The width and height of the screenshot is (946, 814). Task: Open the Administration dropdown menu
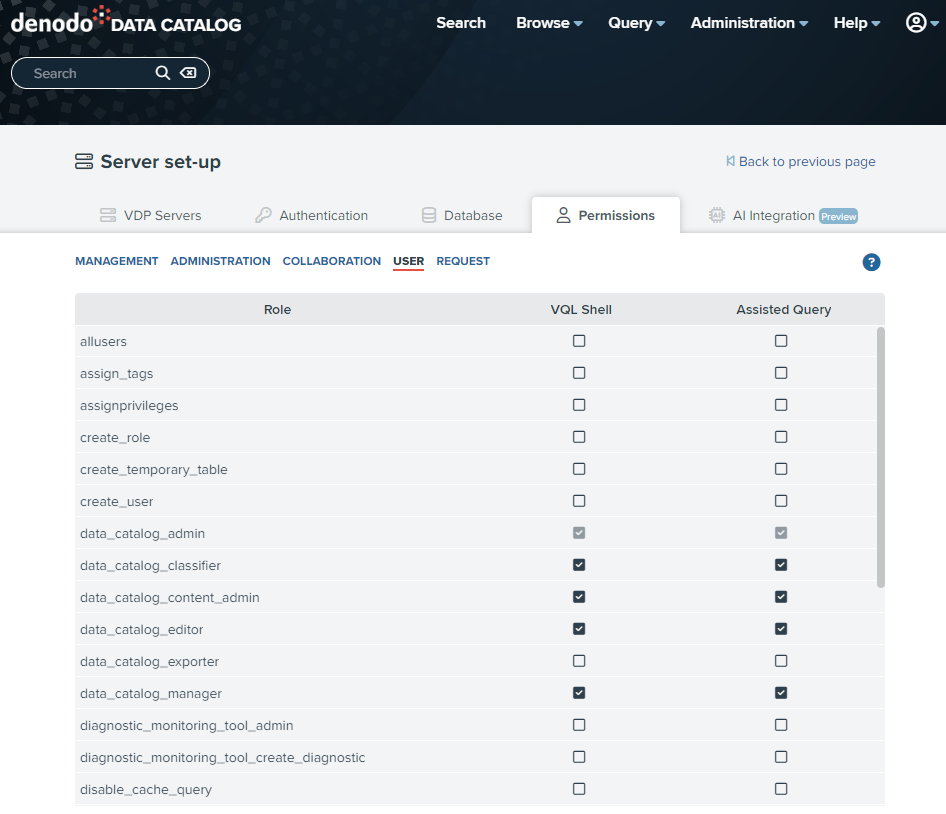(749, 23)
